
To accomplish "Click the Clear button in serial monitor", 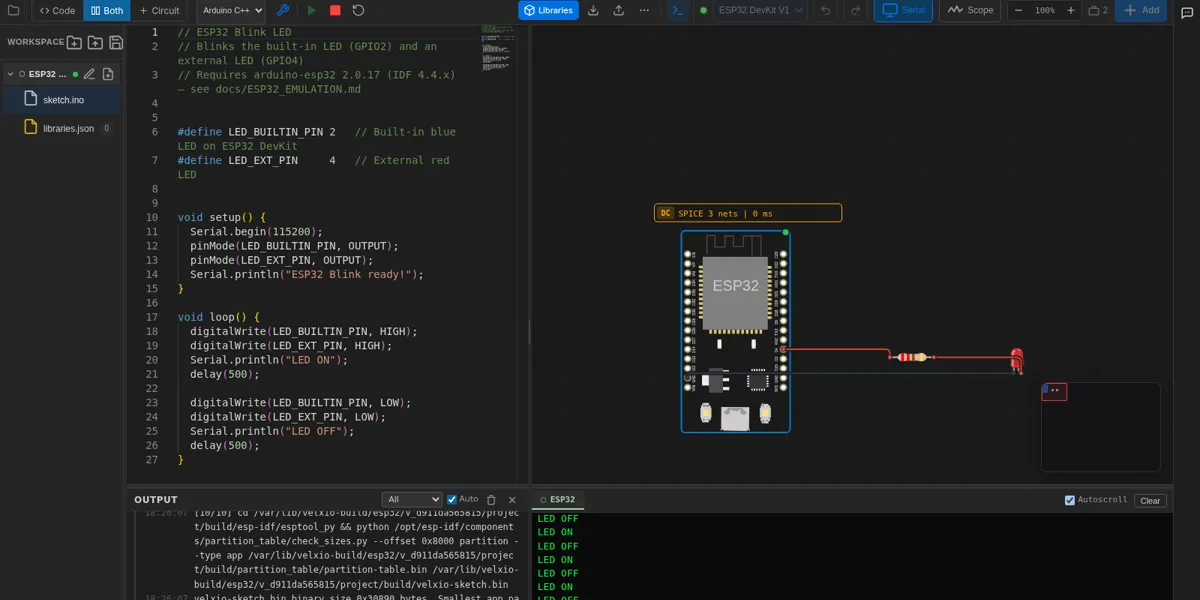I will (1150, 500).
